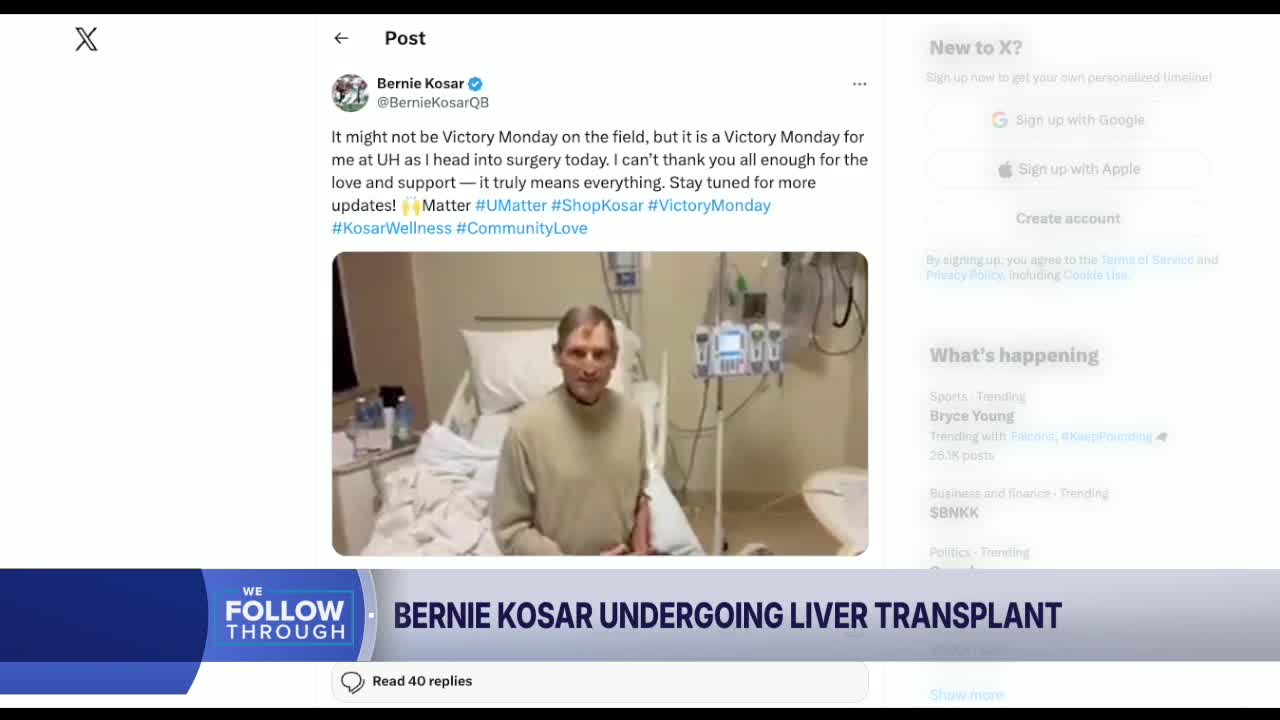This screenshot has width=1280, height=720.
Task: Click the Apple logo icon
Action: coord(1005,169)
